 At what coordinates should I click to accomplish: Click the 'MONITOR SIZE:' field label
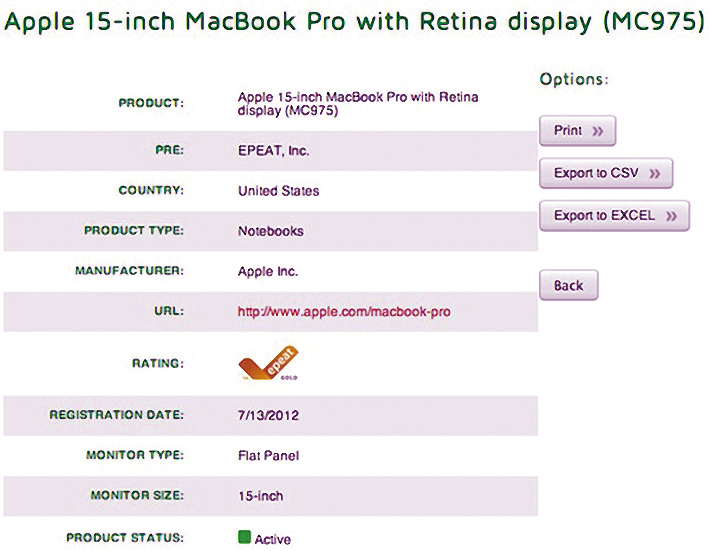pyautogui.click(x=137, y=495)
